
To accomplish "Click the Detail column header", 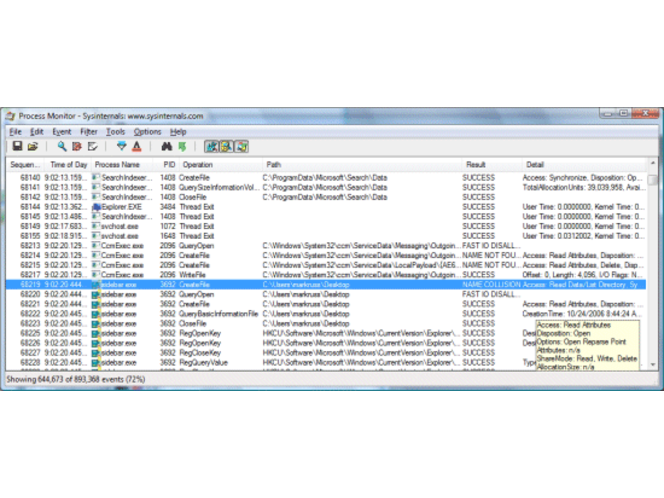I will pyautogui.click(x=584, y=164).
